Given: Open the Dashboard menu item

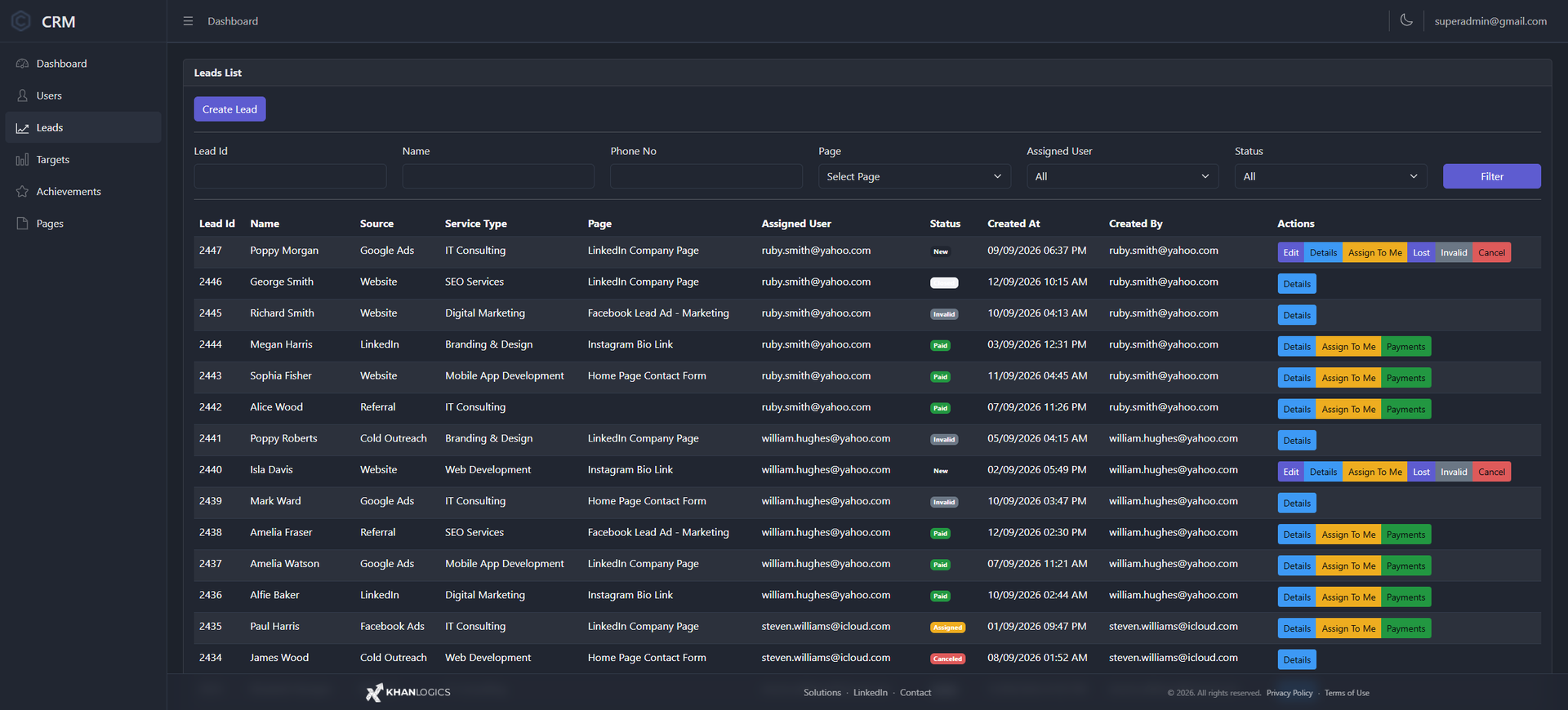Looking at the screenshot, I should coord(83,64).
